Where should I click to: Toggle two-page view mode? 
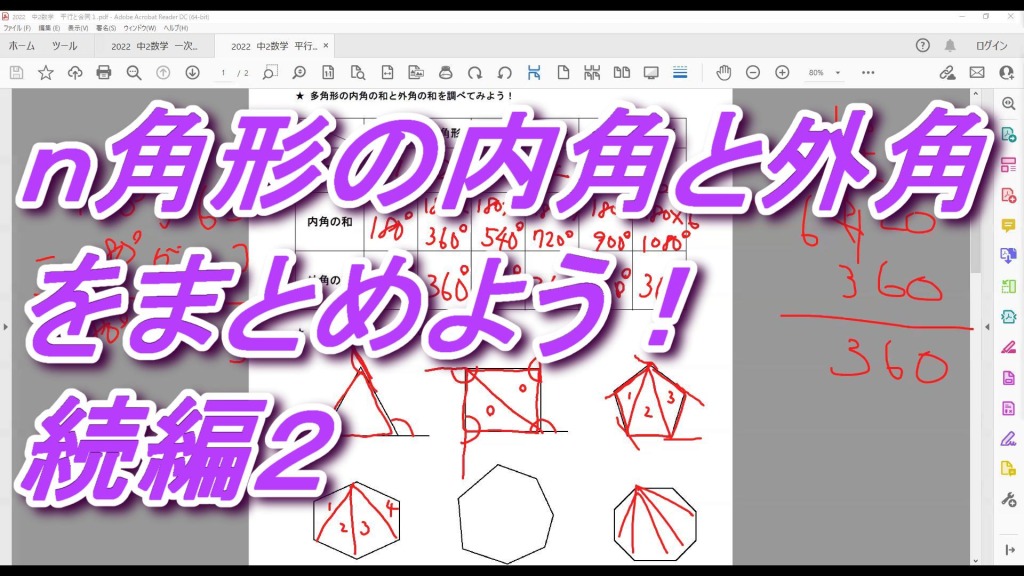click(x=622, y=73)
